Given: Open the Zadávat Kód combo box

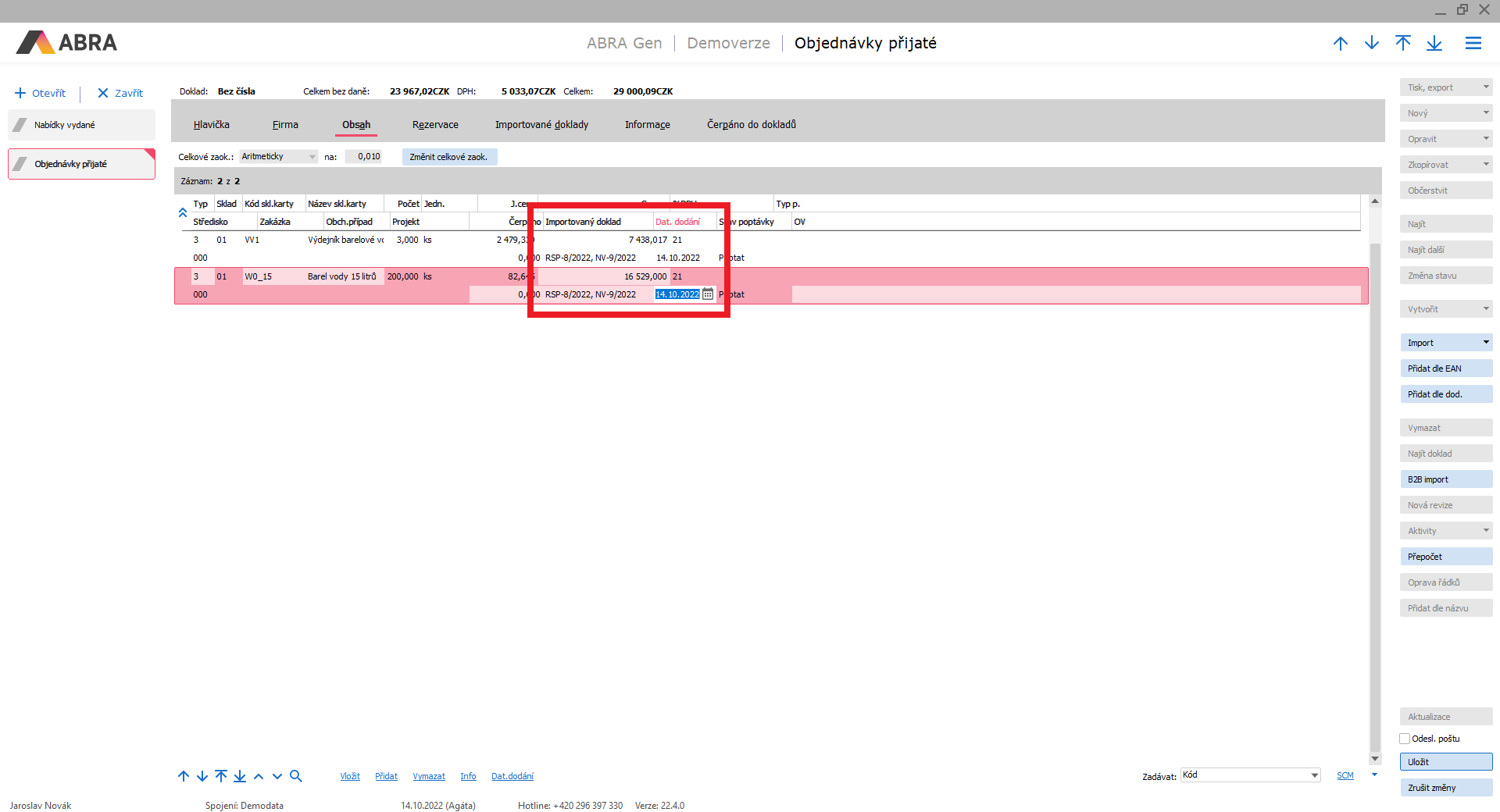Looking at the screenshot, I should coord(1315,775).
